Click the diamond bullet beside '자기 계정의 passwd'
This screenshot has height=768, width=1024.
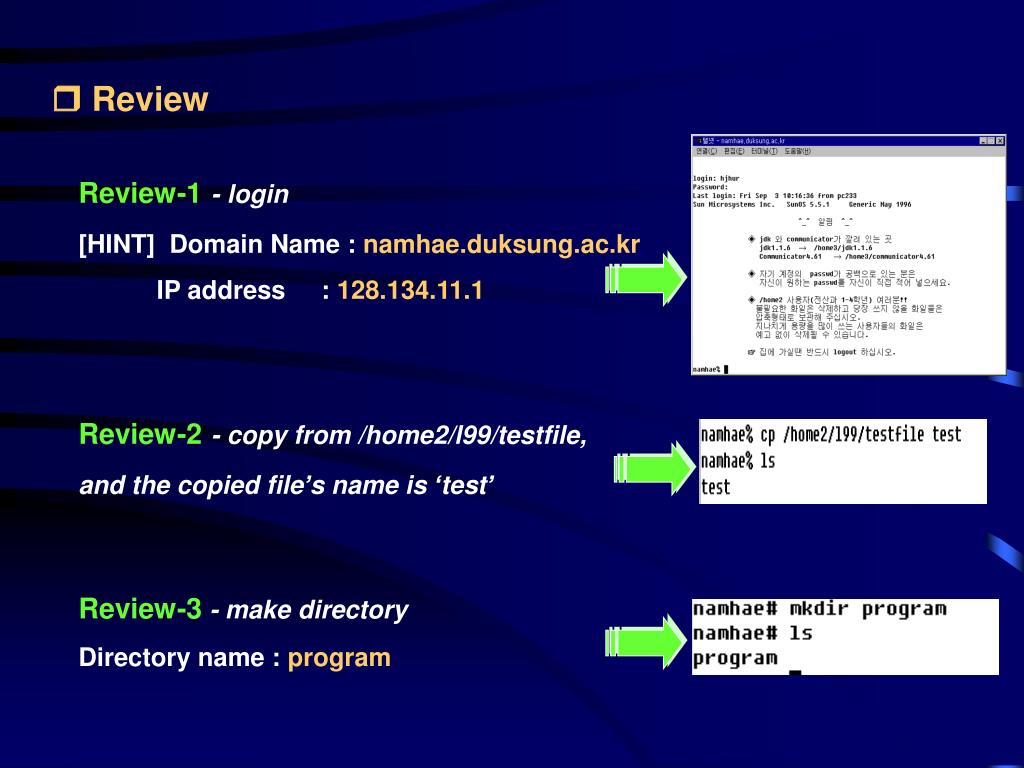[x=752, y=274]
